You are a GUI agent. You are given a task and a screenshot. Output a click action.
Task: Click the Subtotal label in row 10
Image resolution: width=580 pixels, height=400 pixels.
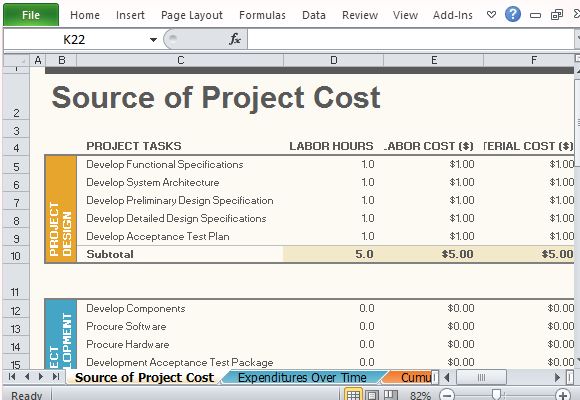[x=110, y=254]
